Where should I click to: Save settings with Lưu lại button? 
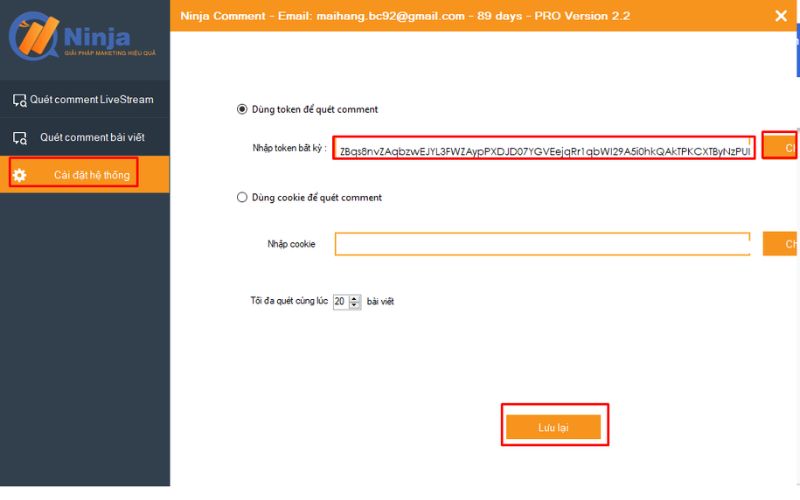click(553, 427)
